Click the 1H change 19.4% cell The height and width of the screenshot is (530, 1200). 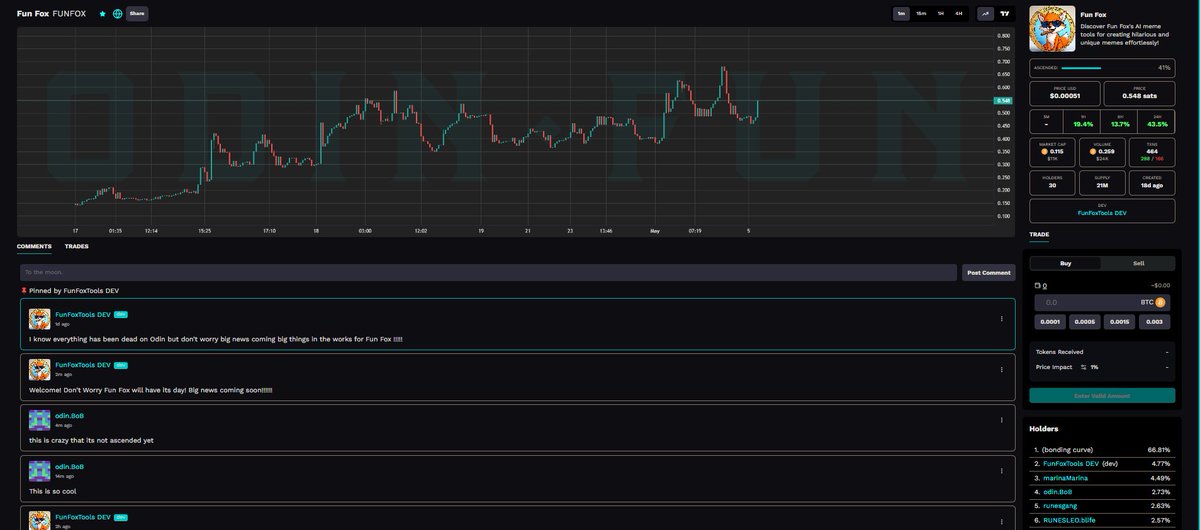(1083, 121)
